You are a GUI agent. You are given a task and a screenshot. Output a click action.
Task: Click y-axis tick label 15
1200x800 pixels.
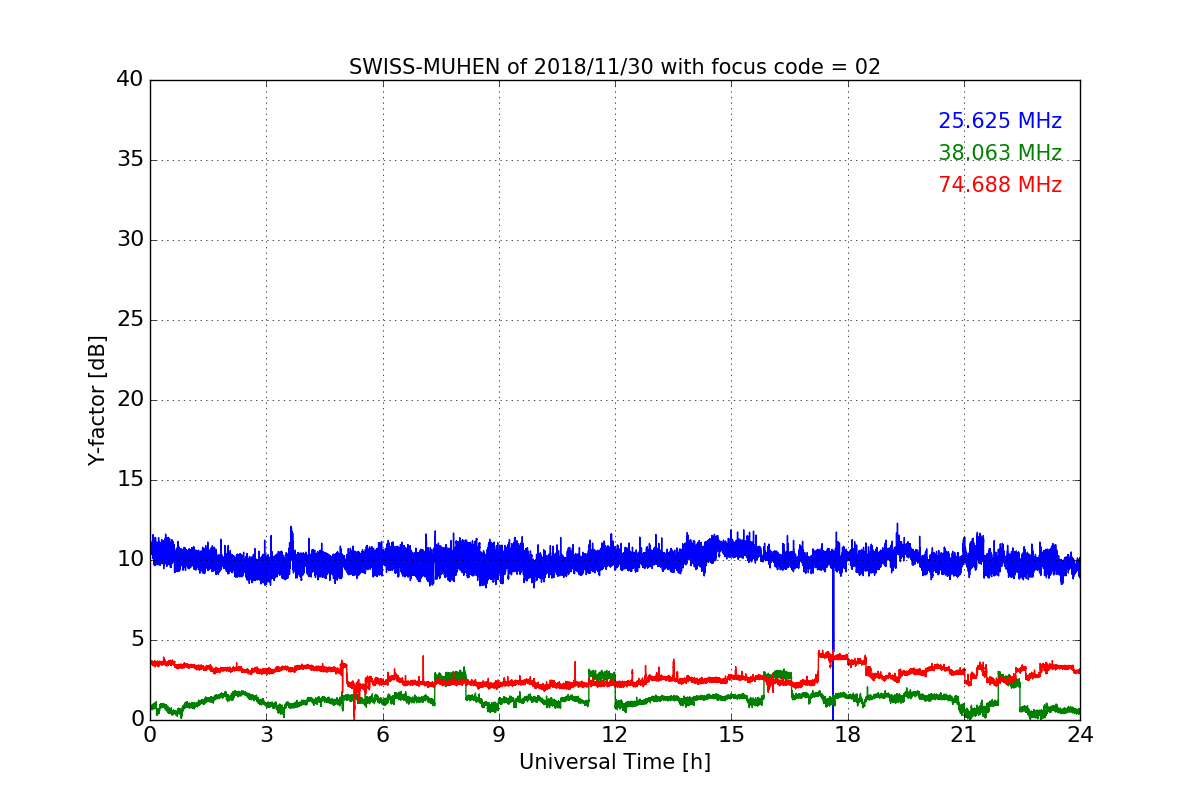coord(130,479)
